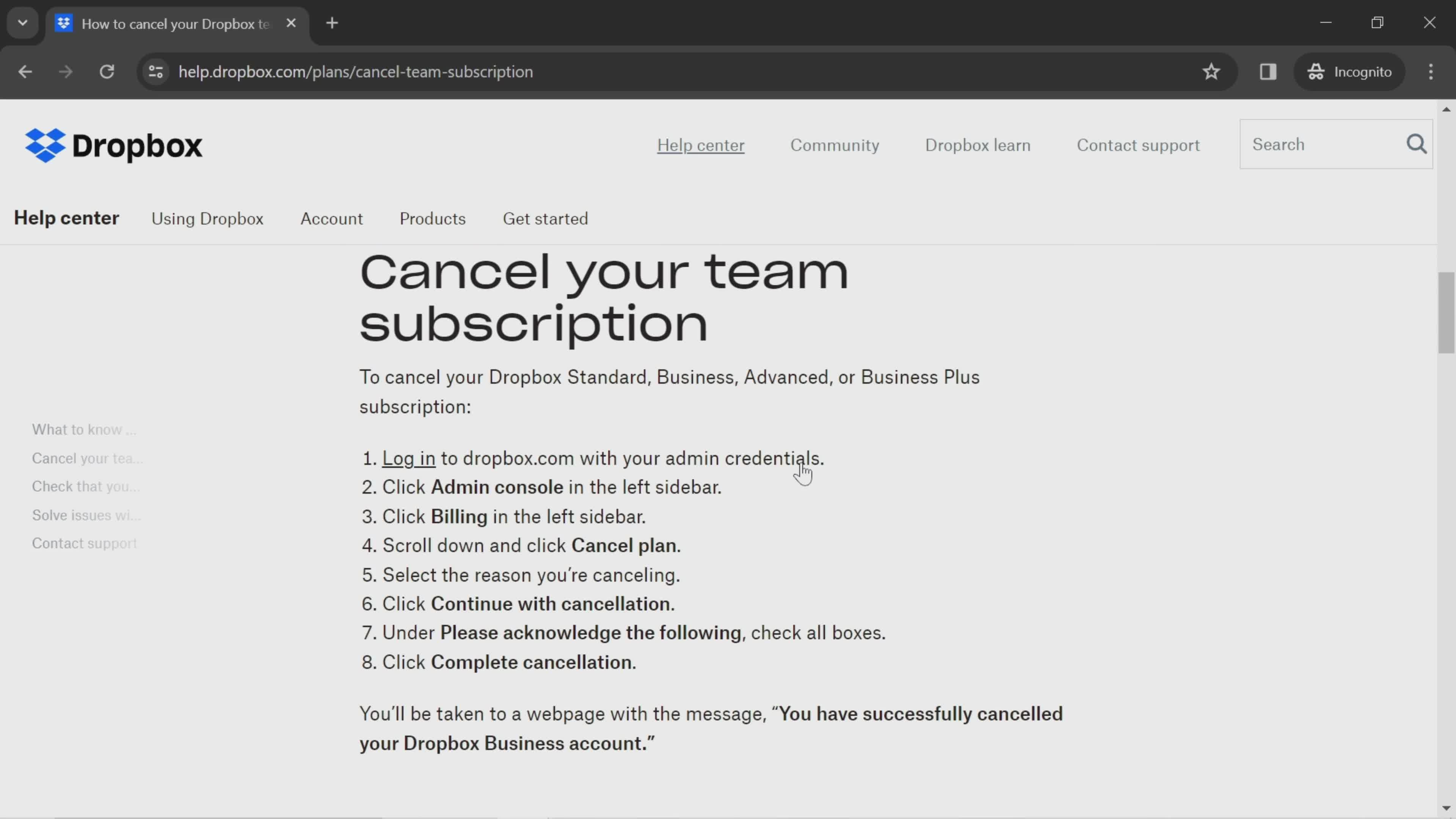Image resolution: width=1456 pixels, height=819 pixels.
Task: Click the Cancel plan text in step 4
Action: [626, 546]
